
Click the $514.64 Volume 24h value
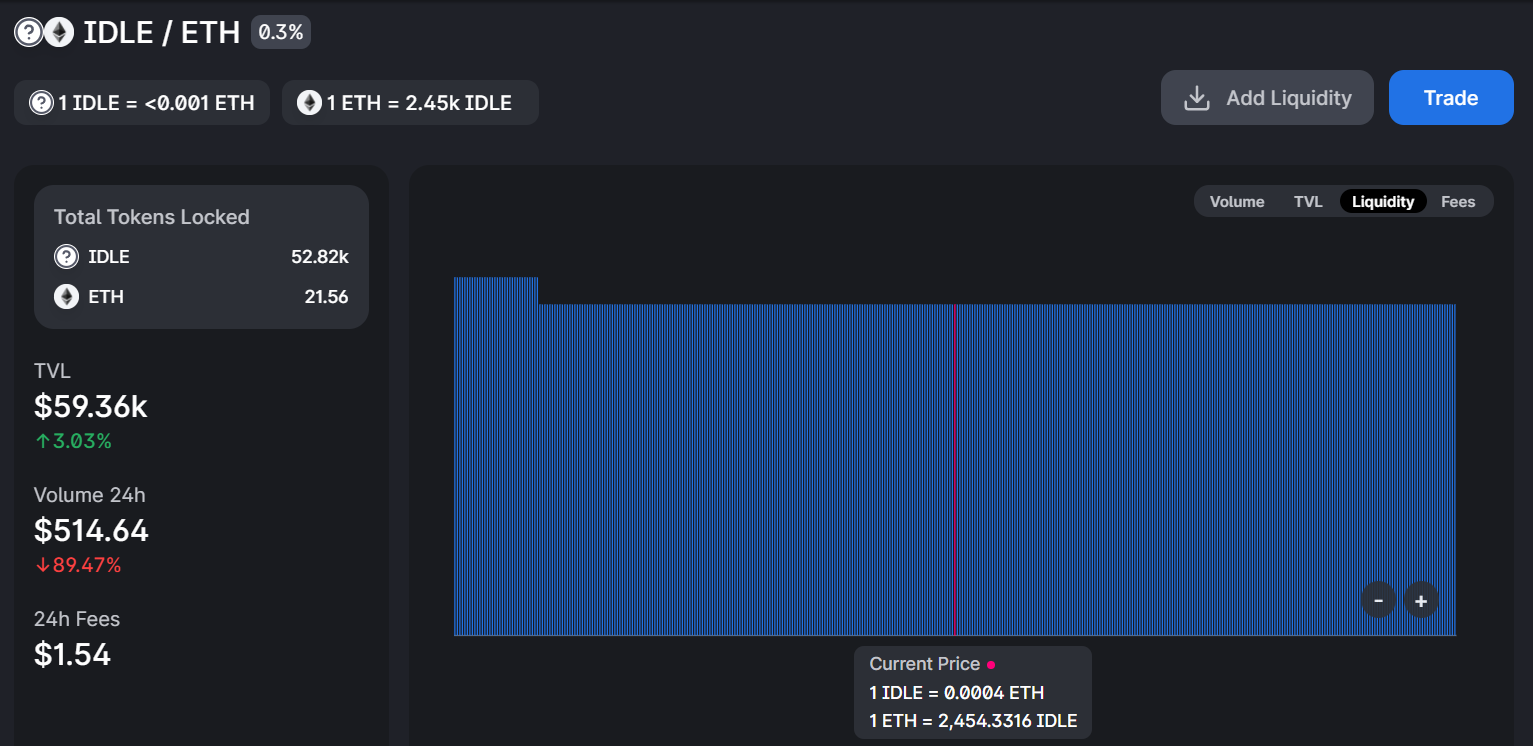91,530
